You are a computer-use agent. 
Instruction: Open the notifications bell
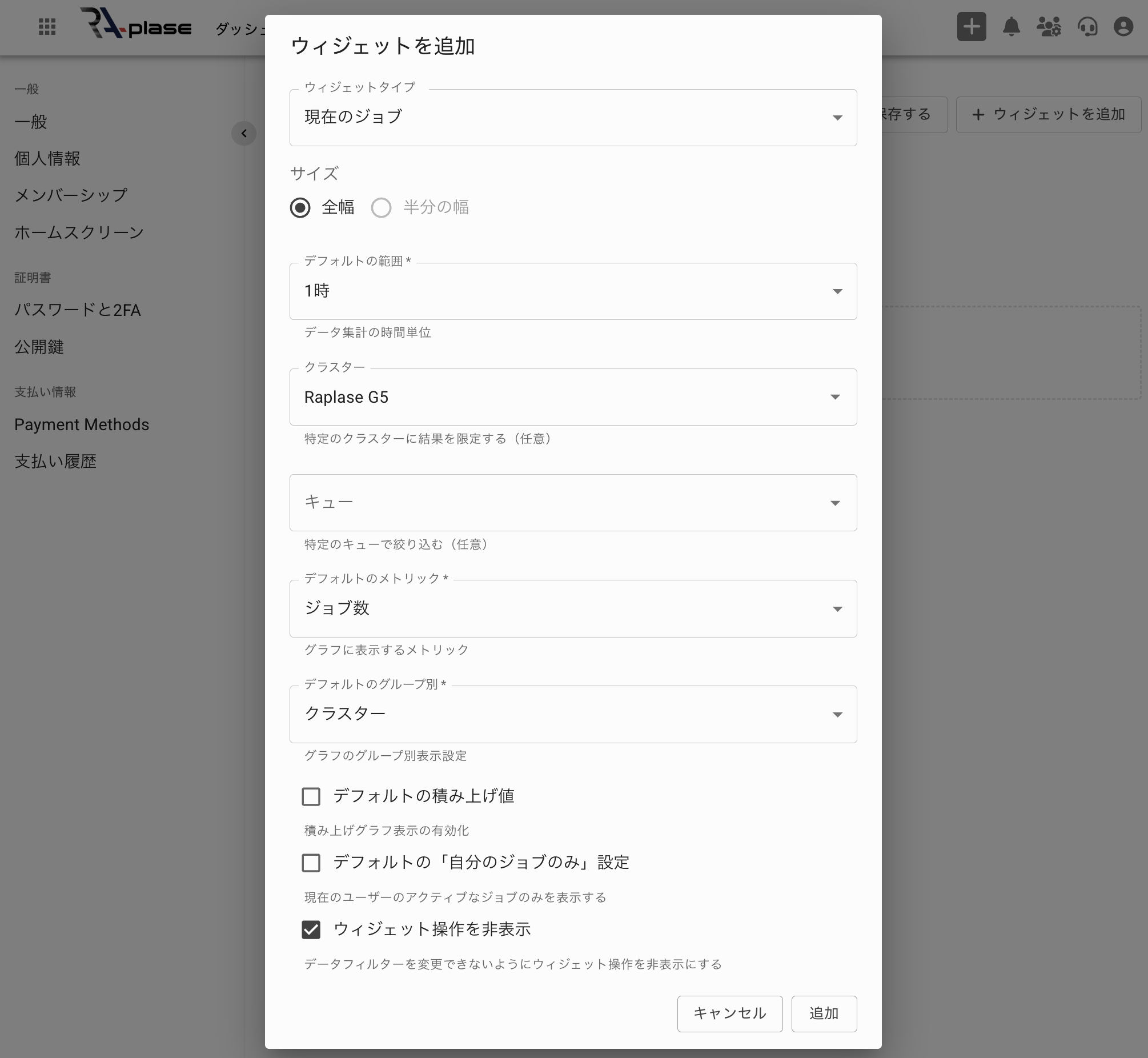[1011, 26]
